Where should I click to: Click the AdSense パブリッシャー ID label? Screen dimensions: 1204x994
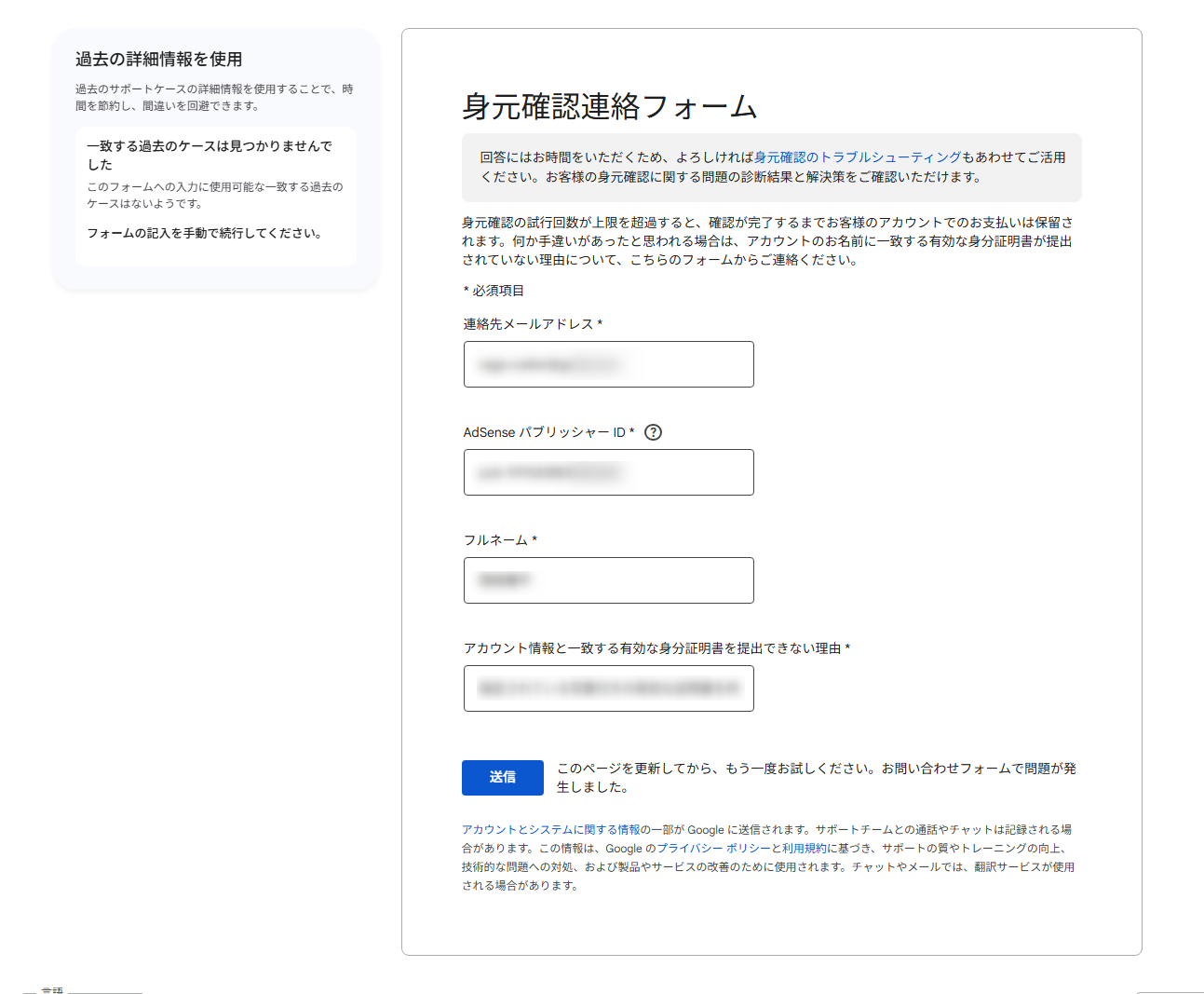tap(548, 432)
